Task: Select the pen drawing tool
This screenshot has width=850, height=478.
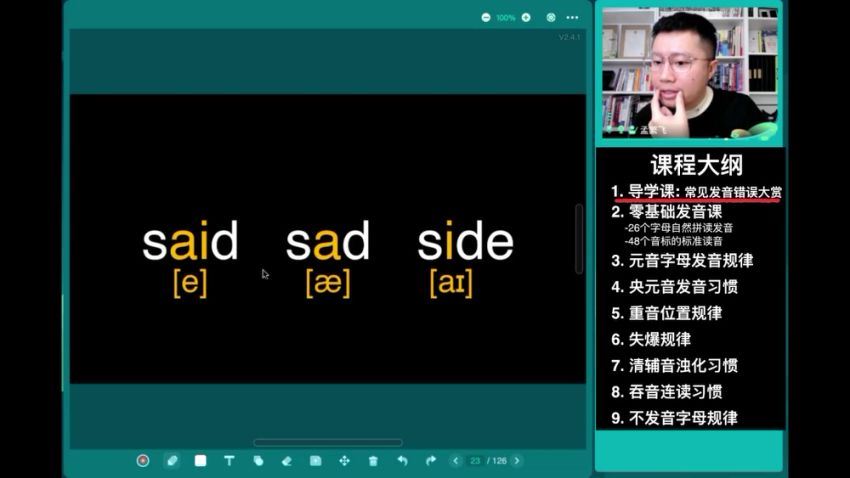Action: point(172,461)
